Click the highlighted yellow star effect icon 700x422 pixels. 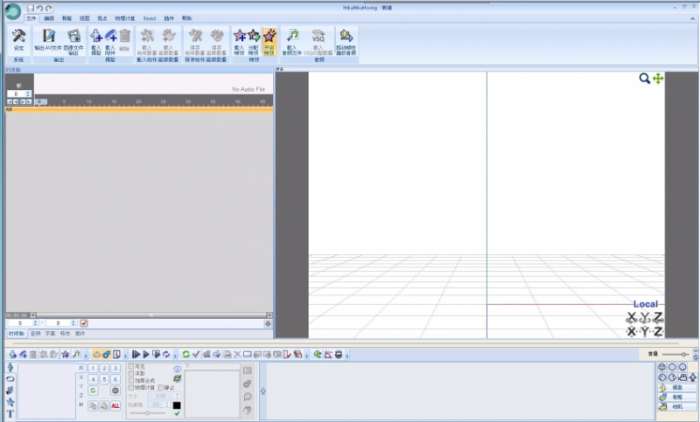pos(269,37)
